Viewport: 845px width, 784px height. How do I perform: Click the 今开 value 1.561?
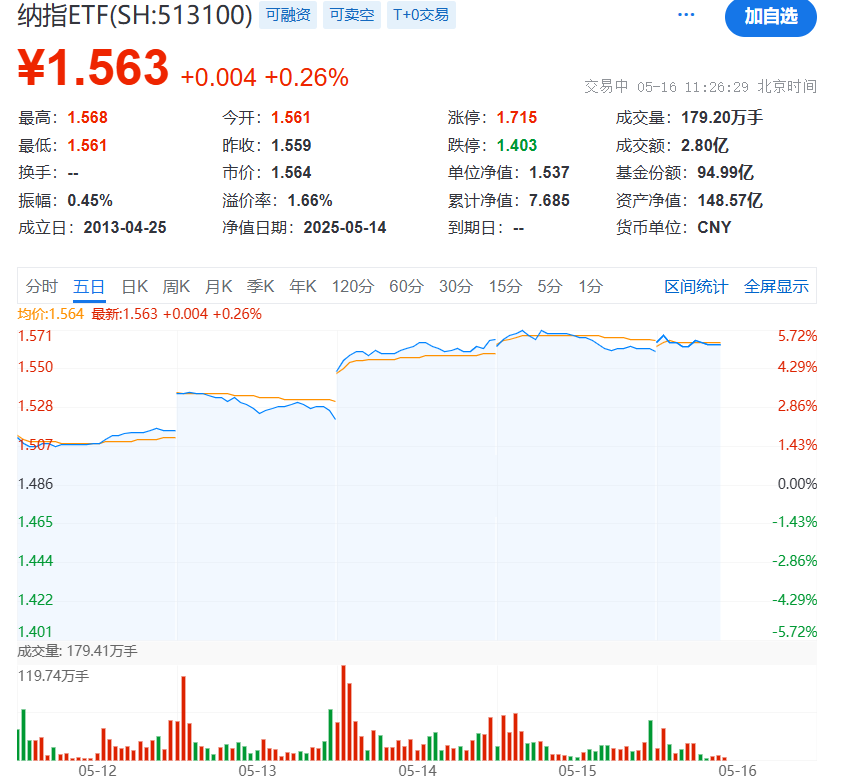coord(291,117)
